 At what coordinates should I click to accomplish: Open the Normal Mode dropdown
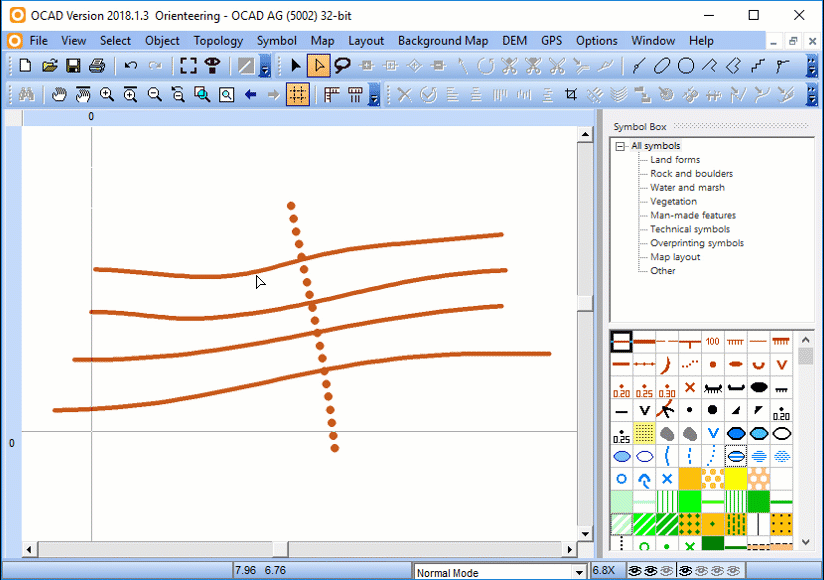point(579,572)
